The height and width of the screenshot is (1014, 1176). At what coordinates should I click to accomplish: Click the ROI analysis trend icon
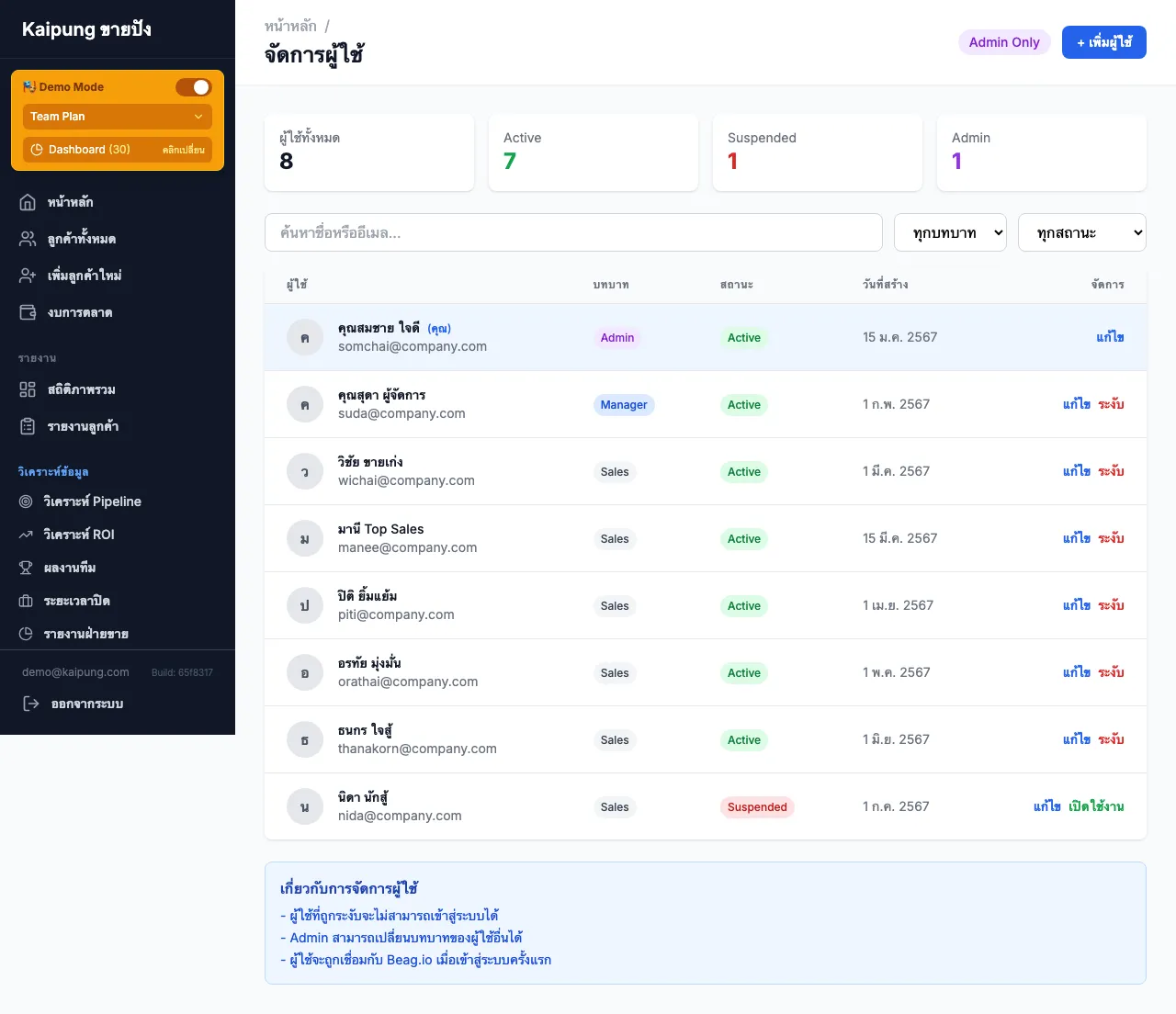[x=26, y=535]
